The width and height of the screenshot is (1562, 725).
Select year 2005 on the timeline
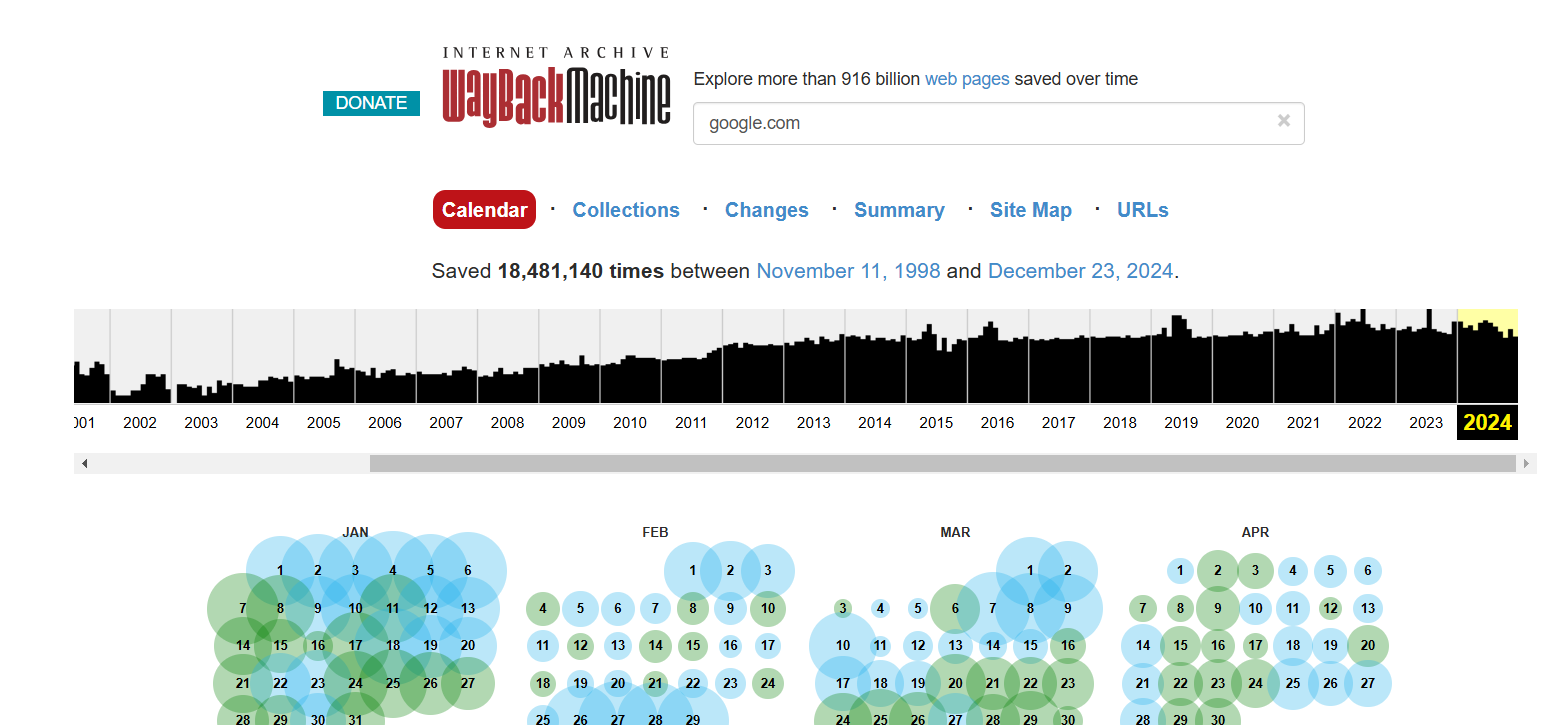[x=323, y=422]
